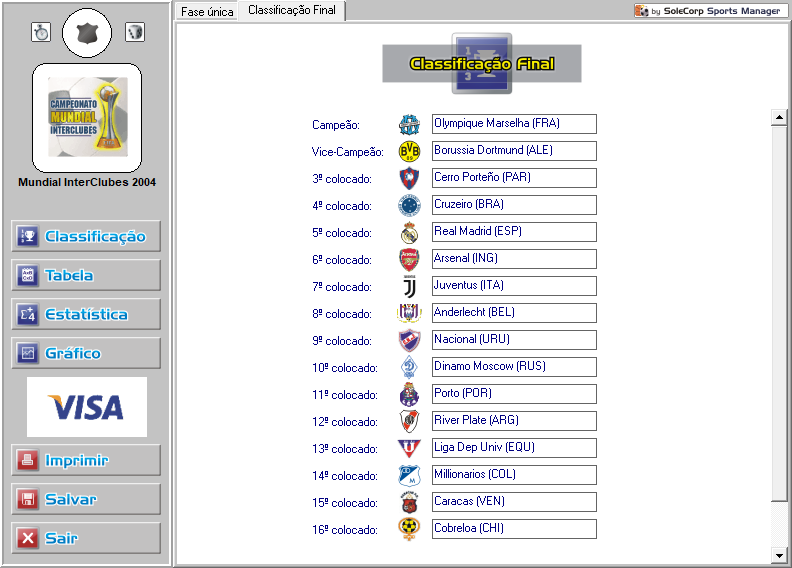The width and height of the screenshot is (792, 568).
Task: Click the Nacional (URU) crest
Action: [x=409, y=341]
